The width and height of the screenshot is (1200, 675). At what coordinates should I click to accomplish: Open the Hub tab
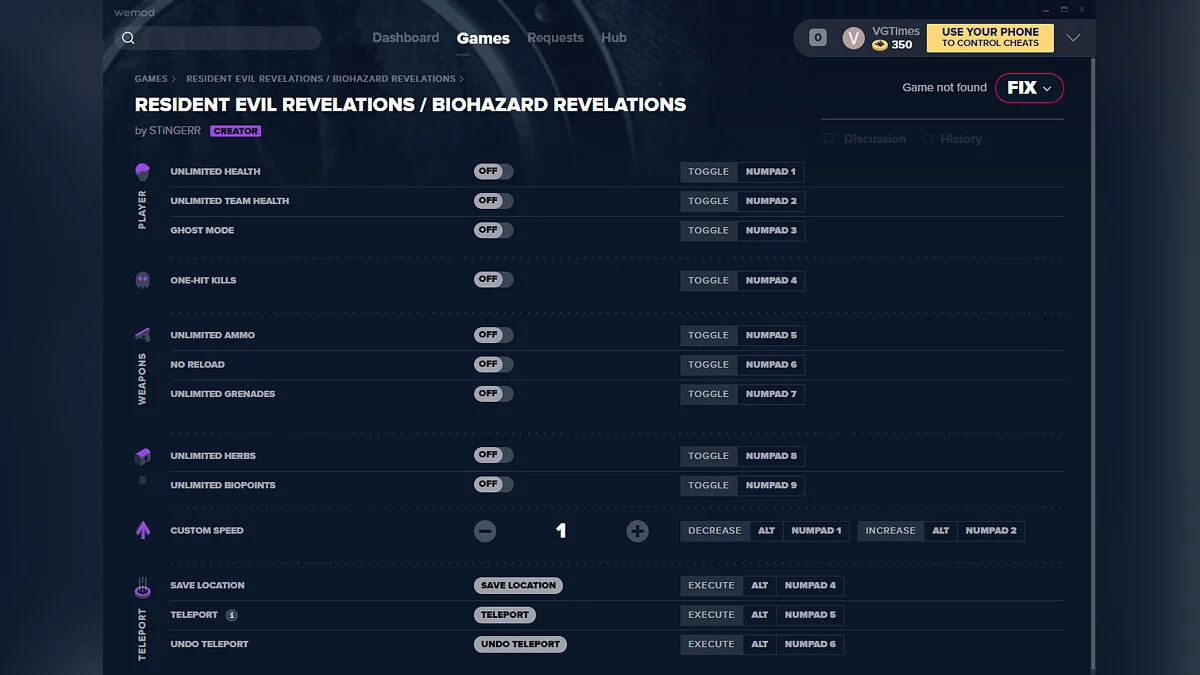click(x=614, y=38)
